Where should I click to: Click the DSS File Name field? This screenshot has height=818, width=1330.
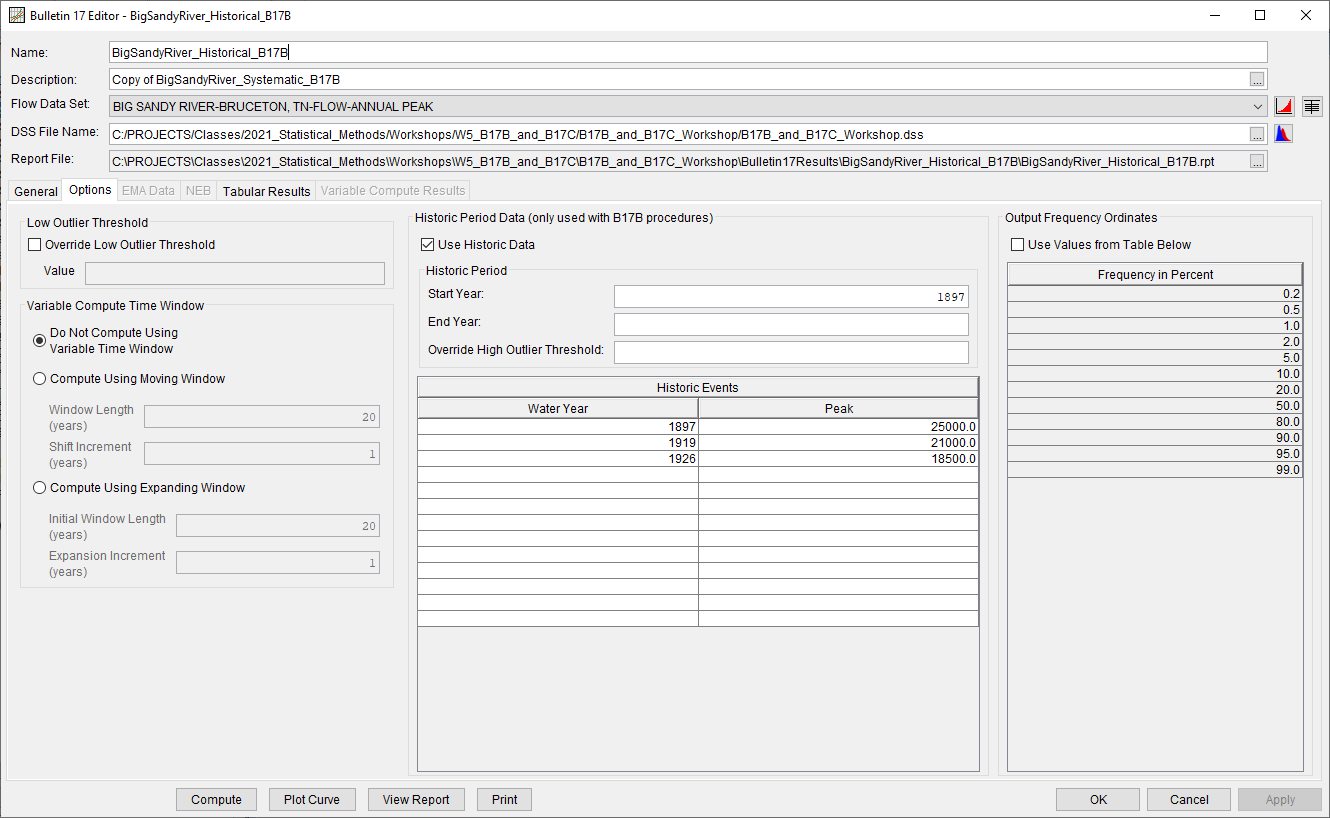point(677,134)
